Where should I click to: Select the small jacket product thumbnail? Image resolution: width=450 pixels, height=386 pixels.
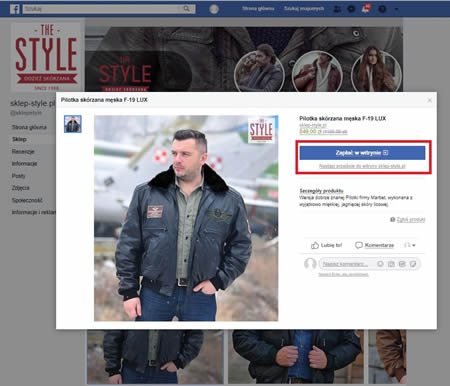pyautogui.click(x=73, y=124)
